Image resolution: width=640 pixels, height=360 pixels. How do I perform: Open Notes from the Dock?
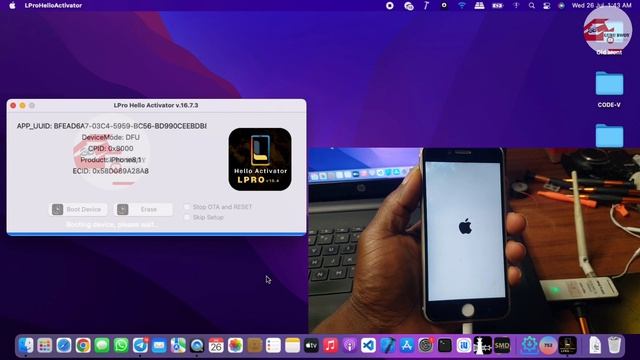click(292, 345)
